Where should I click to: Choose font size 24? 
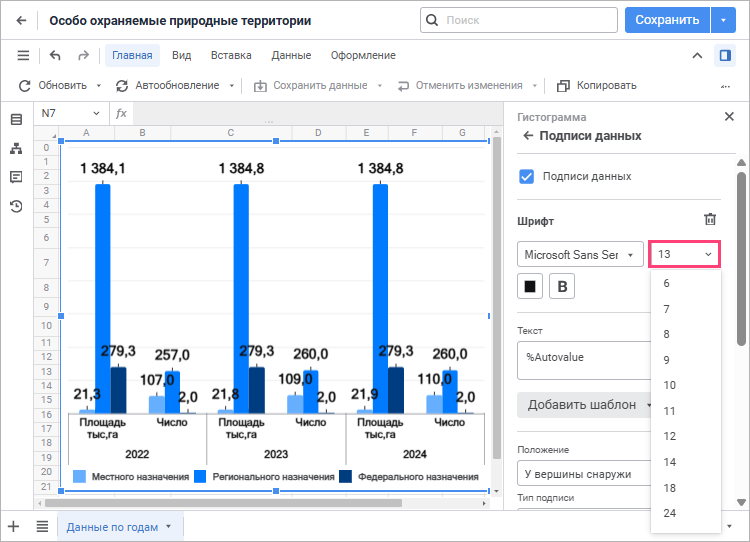click(685, 513)
